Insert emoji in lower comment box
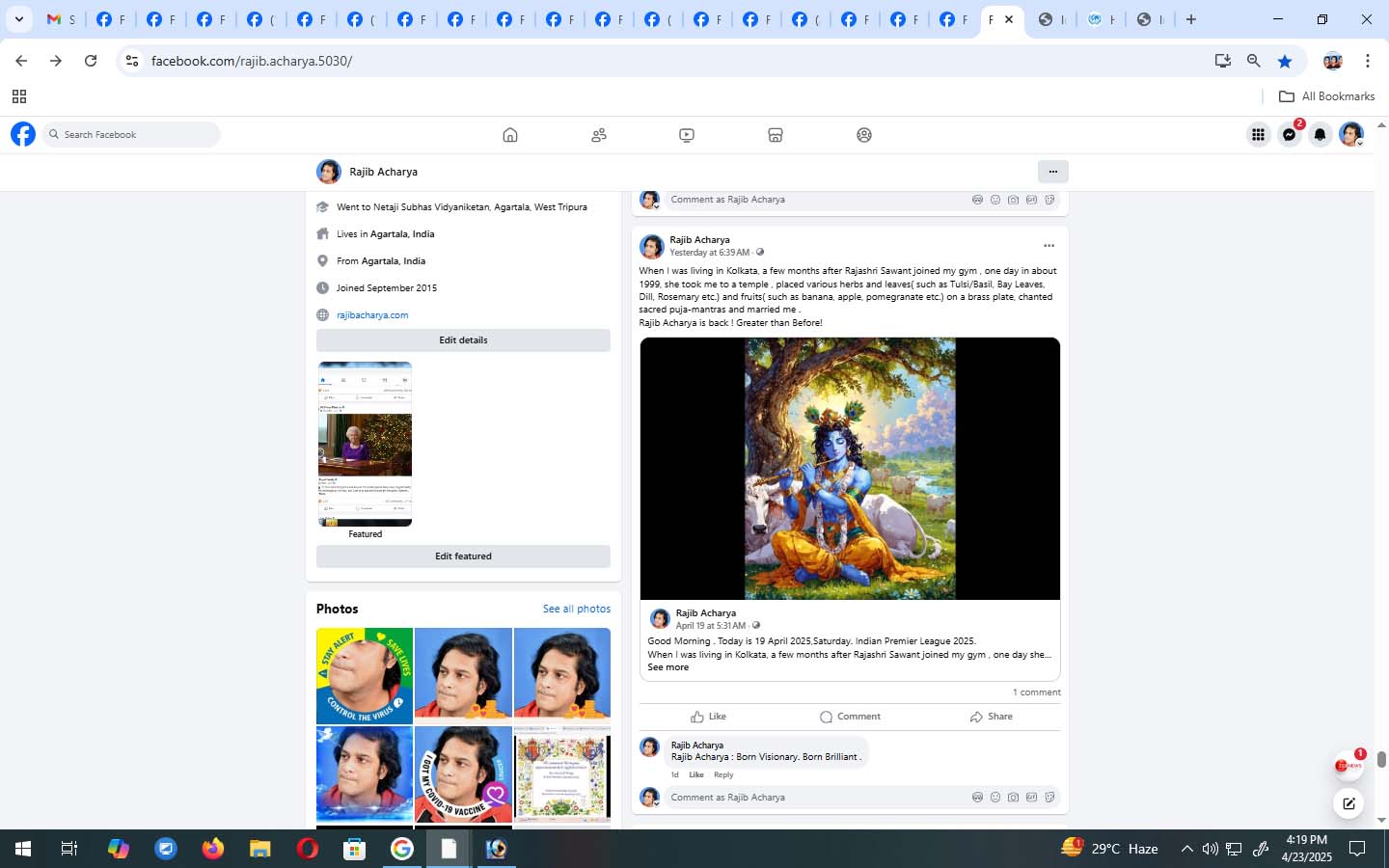 pyautogui.click(x=995, y=798)
